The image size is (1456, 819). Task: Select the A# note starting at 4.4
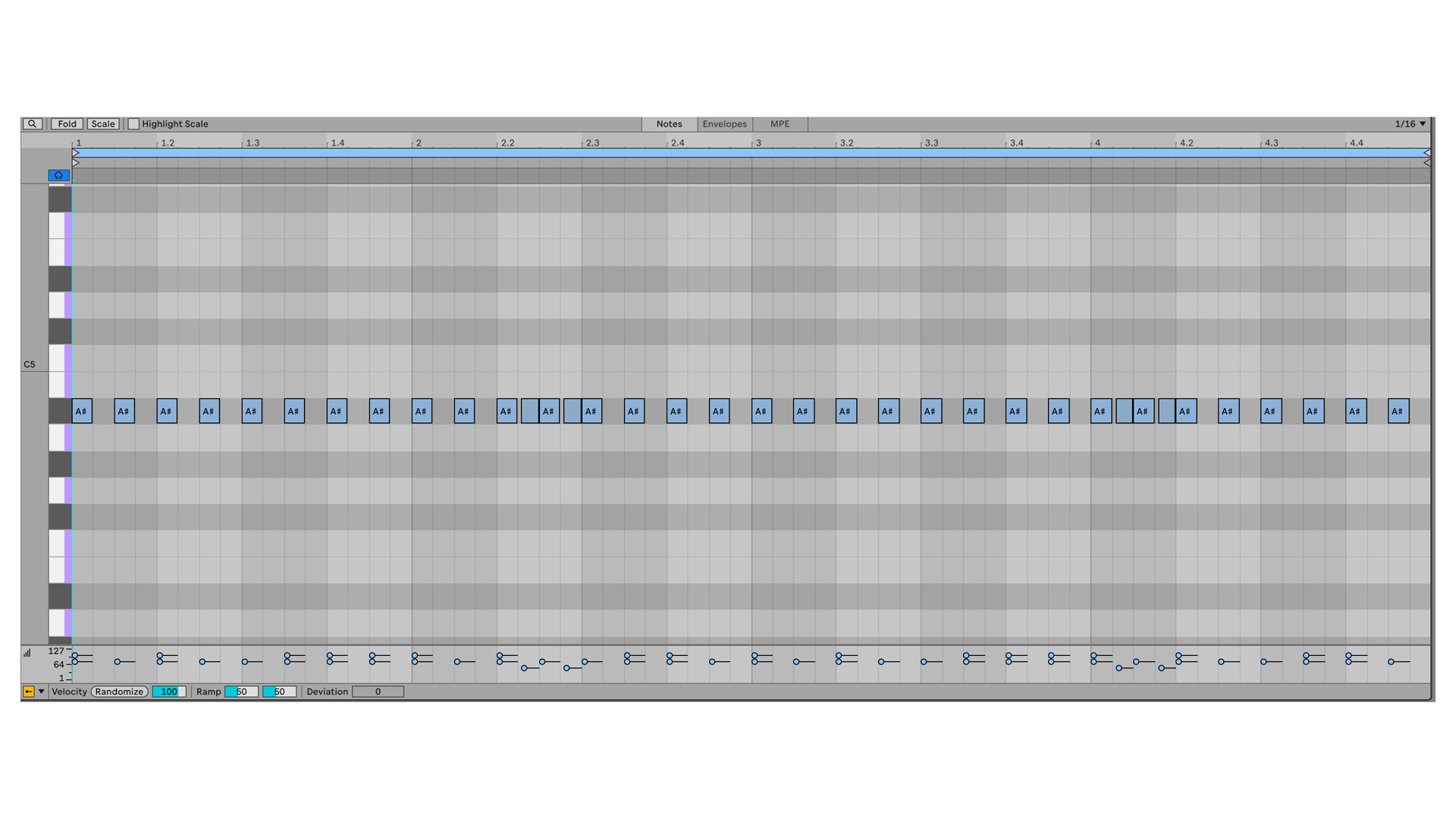pos(1356,411)
